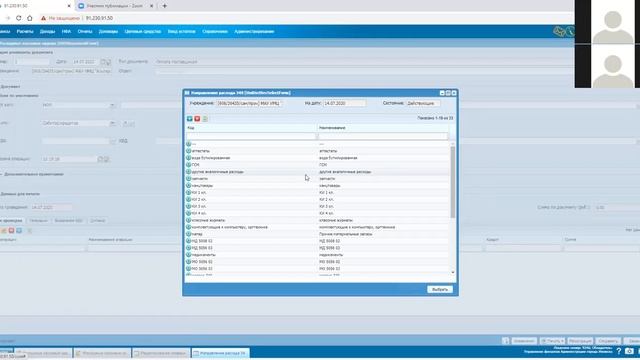The width and height of the screenshot is (640, 360).
Task: Select 'МО 5056 03' in the Код column
Action: pyautogui.click(x=202, y=269)
